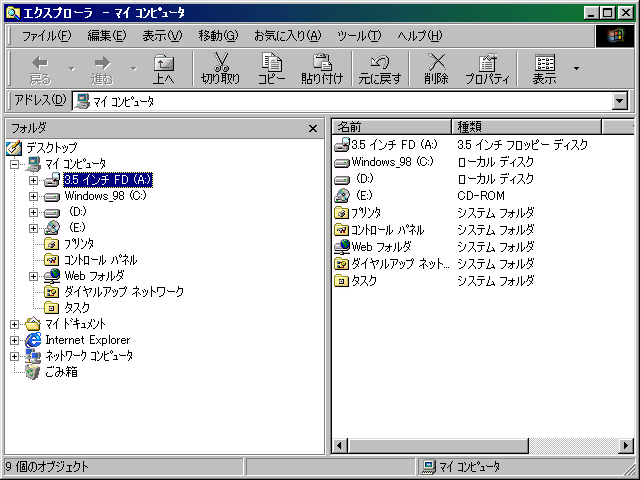The width and height of the screenshot is (640, 480).
Task: Open プロパティ (Properties) from toolbar
Action: (x=487, y=68)
